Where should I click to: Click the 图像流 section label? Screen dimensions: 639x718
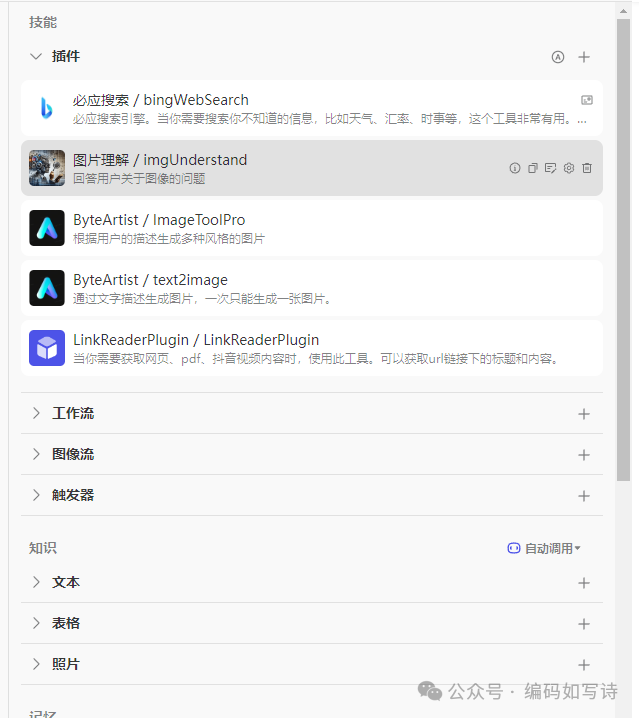[x=73, y=454]
